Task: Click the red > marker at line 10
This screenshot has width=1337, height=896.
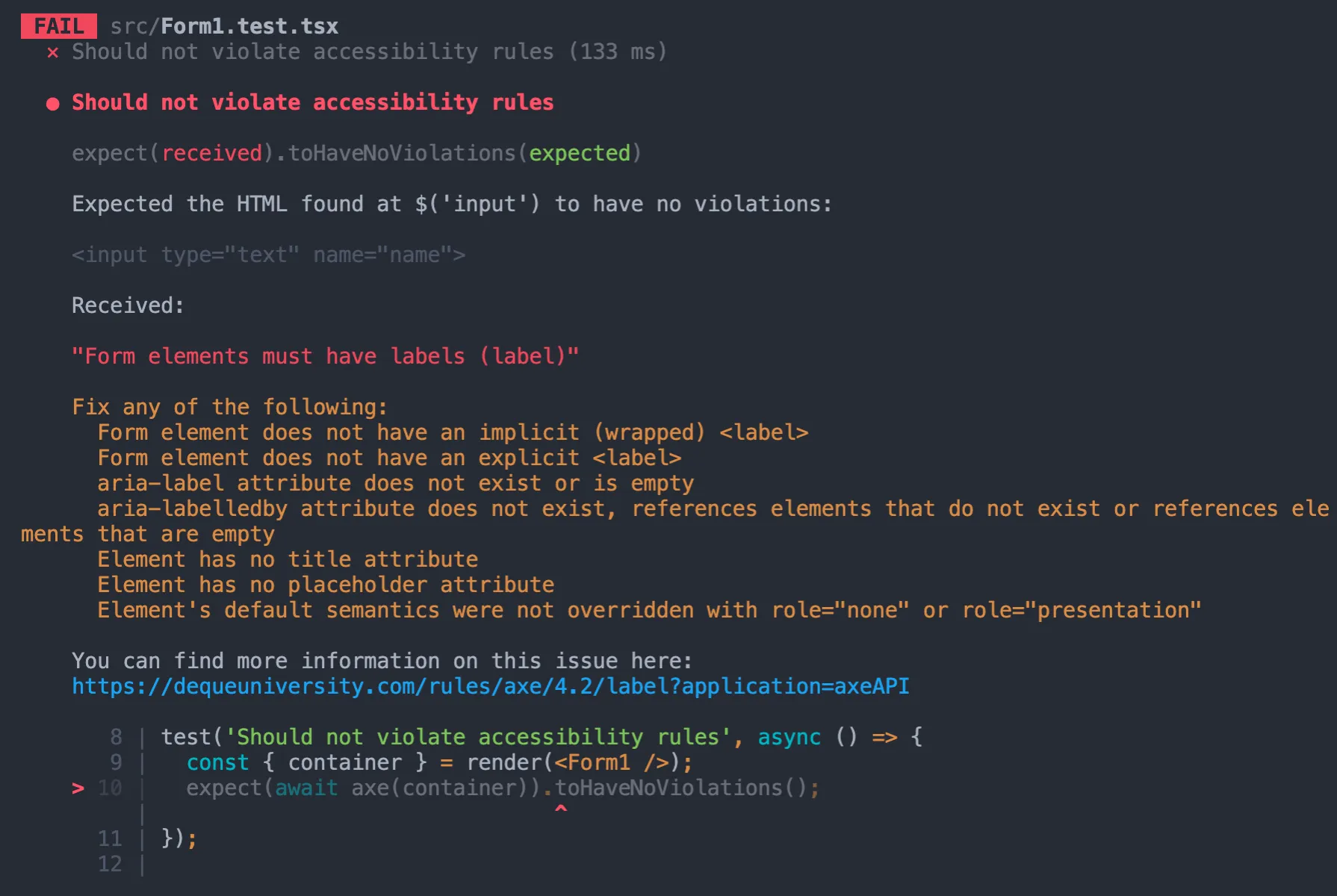Action: 78,788
